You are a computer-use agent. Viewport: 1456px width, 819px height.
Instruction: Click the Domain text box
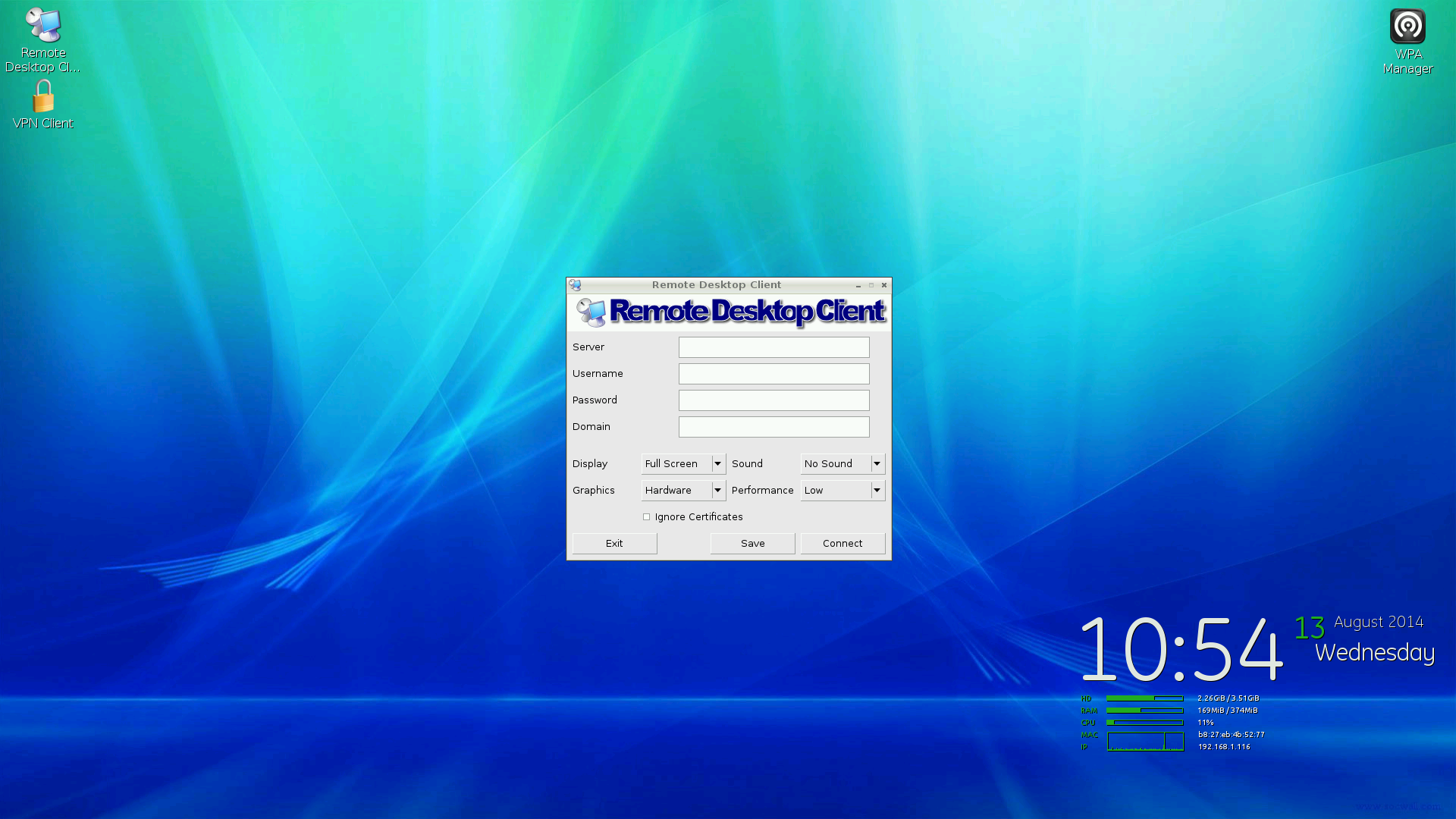click(x=773, y=427)
